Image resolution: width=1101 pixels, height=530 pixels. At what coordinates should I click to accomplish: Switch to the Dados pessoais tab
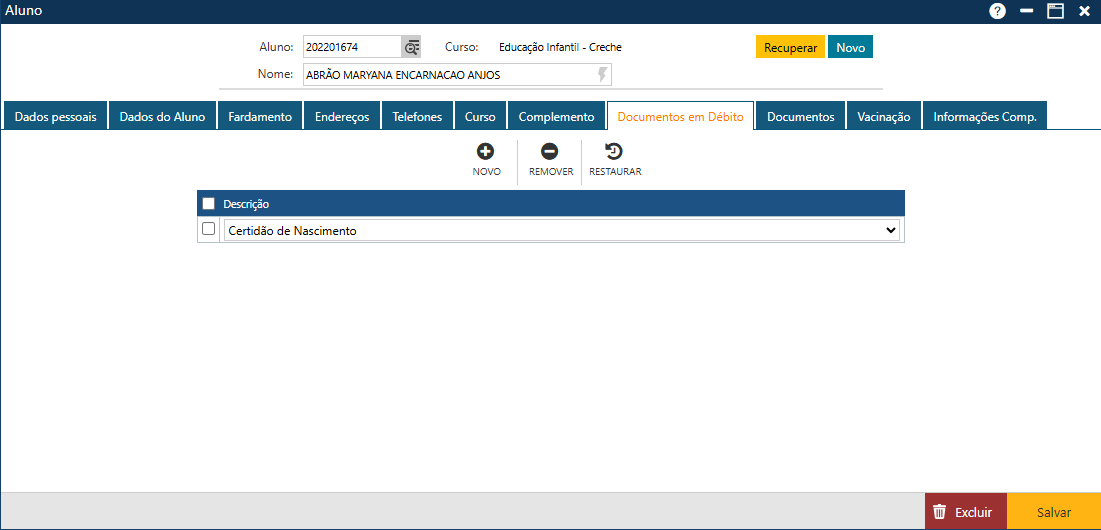click(55, 117)
